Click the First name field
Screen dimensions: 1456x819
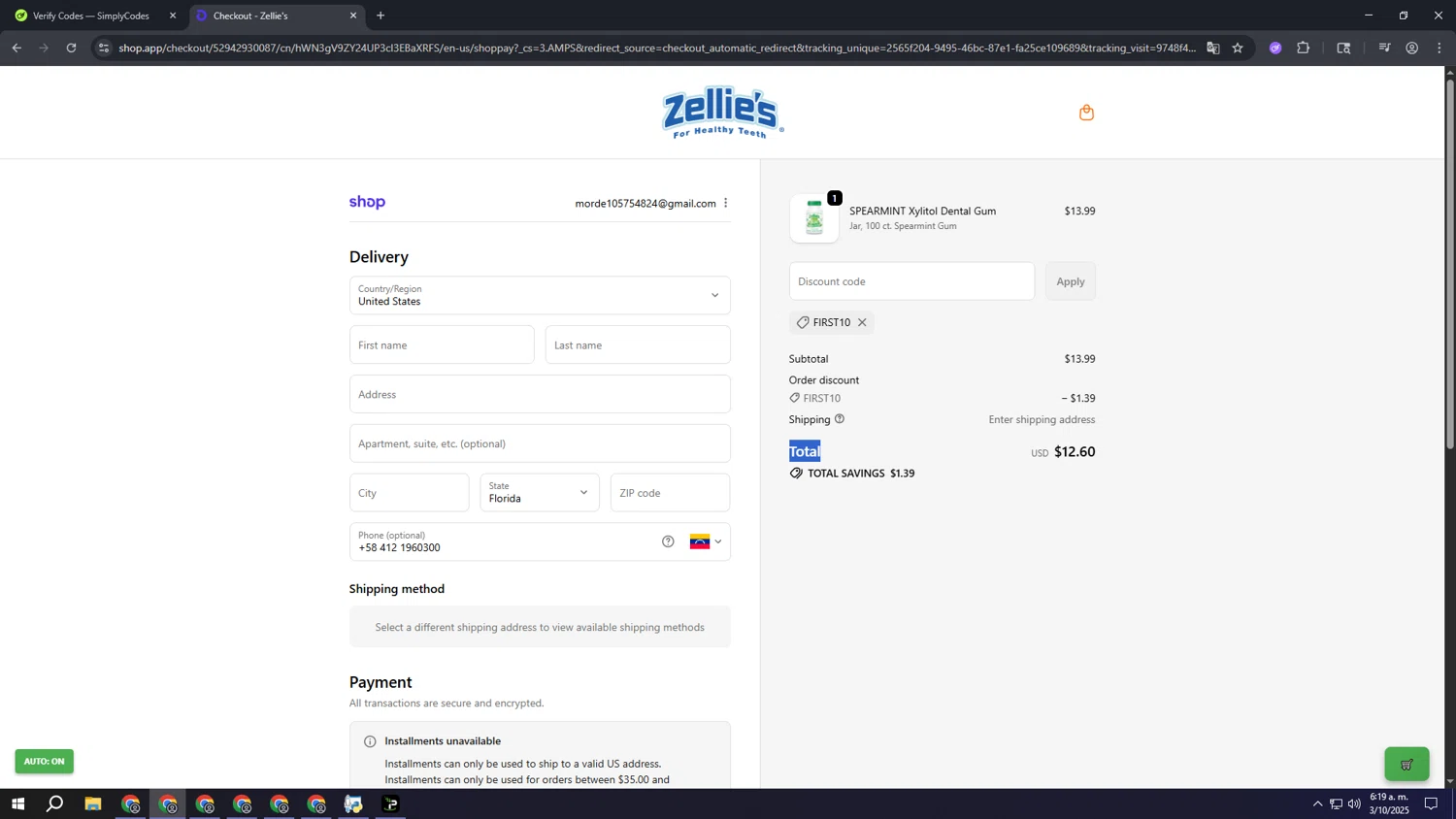pyautogui.click(x=442, y=344)
